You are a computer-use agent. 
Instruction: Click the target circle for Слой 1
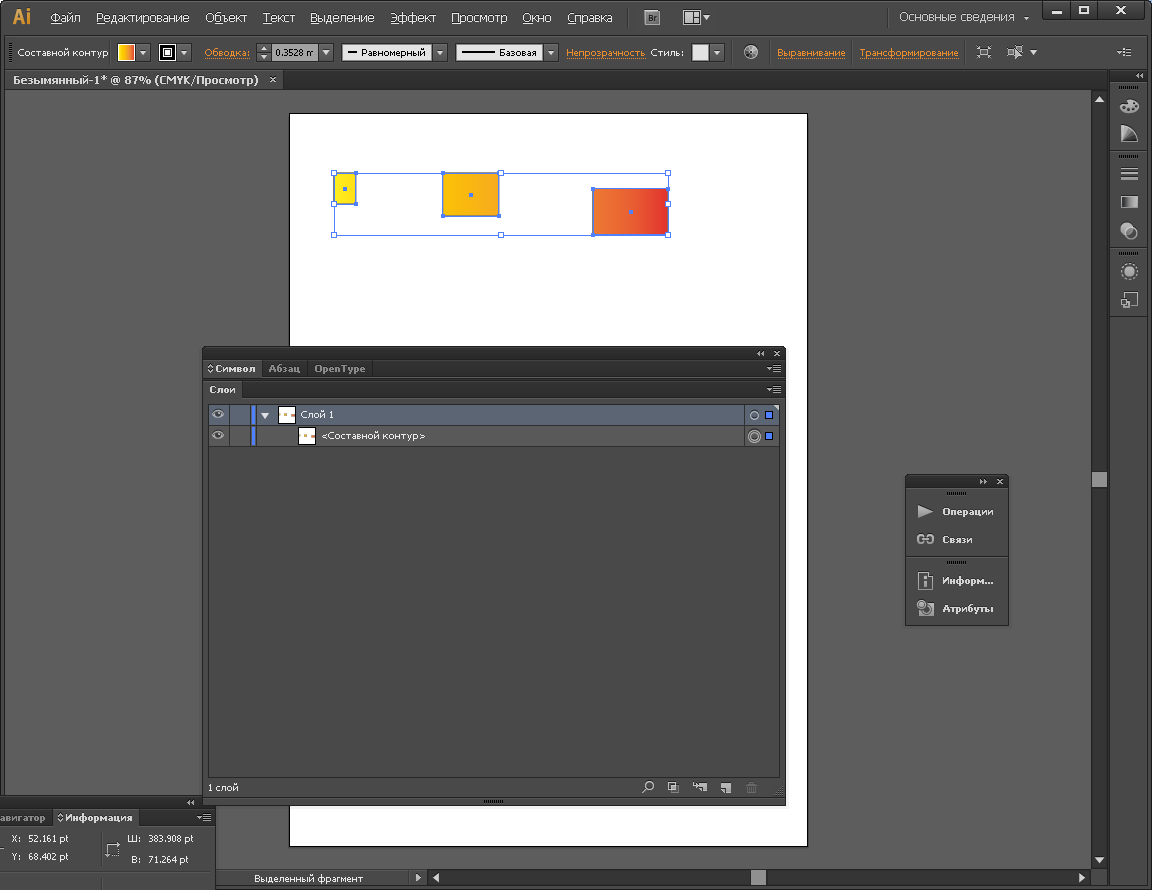point(754,415)
